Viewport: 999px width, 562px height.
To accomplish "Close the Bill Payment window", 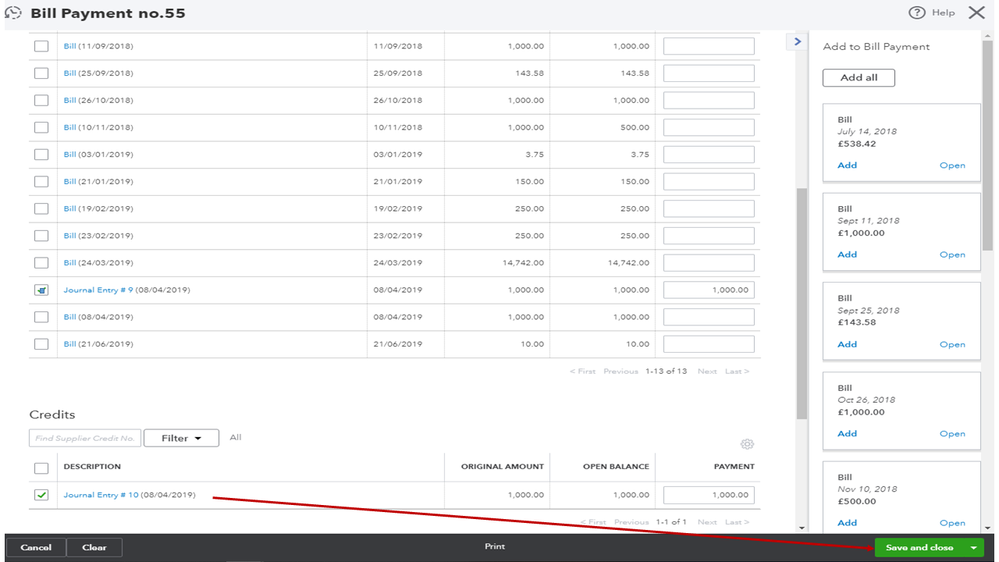I will 976,13.
